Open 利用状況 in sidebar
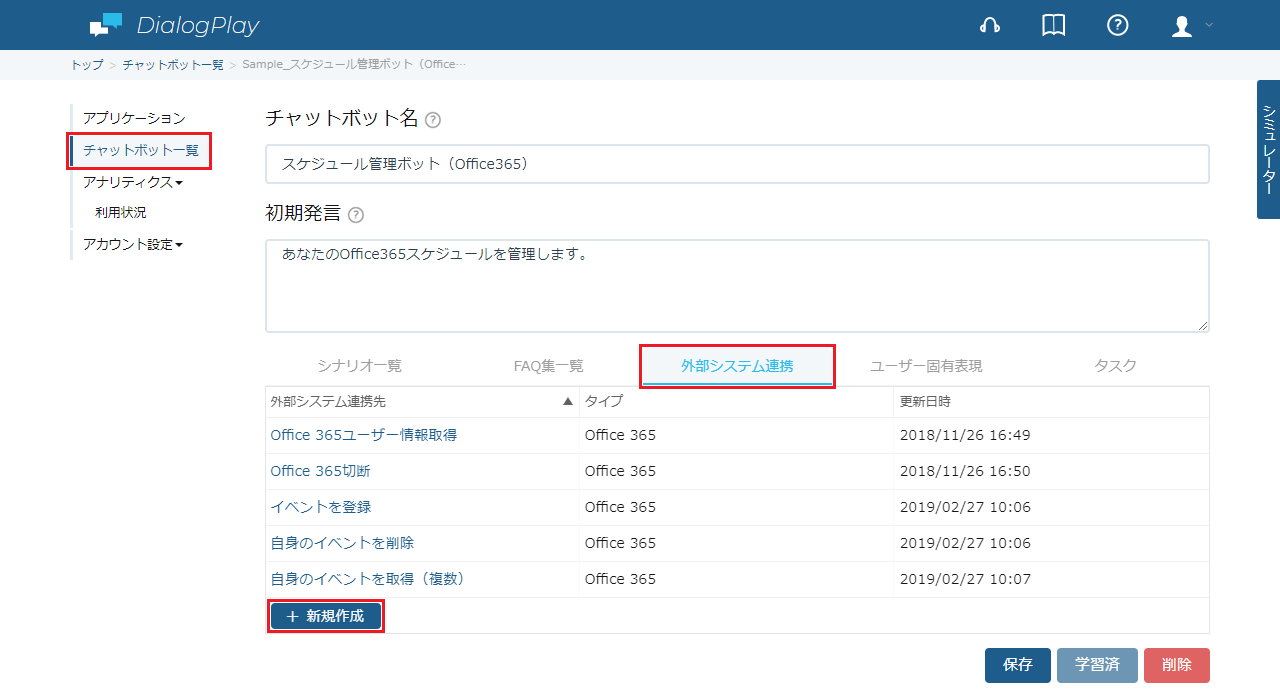The width and height of the screenshot is (1280, 698). point(121,213)
